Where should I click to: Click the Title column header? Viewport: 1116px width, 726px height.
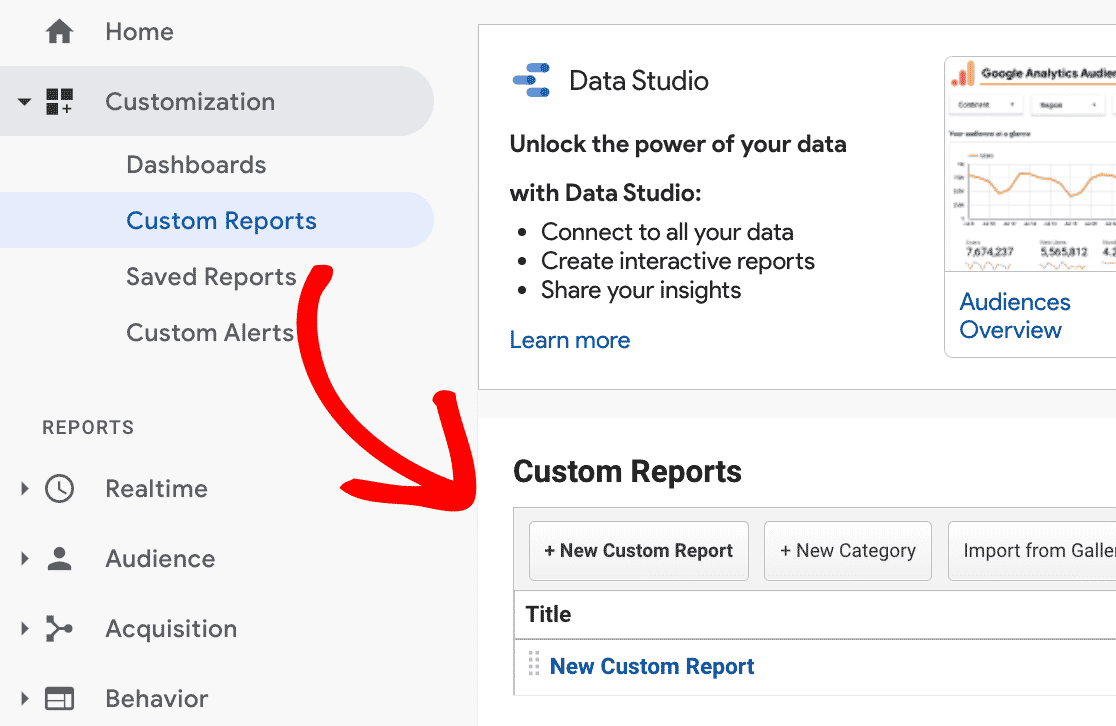click(548, 614)
